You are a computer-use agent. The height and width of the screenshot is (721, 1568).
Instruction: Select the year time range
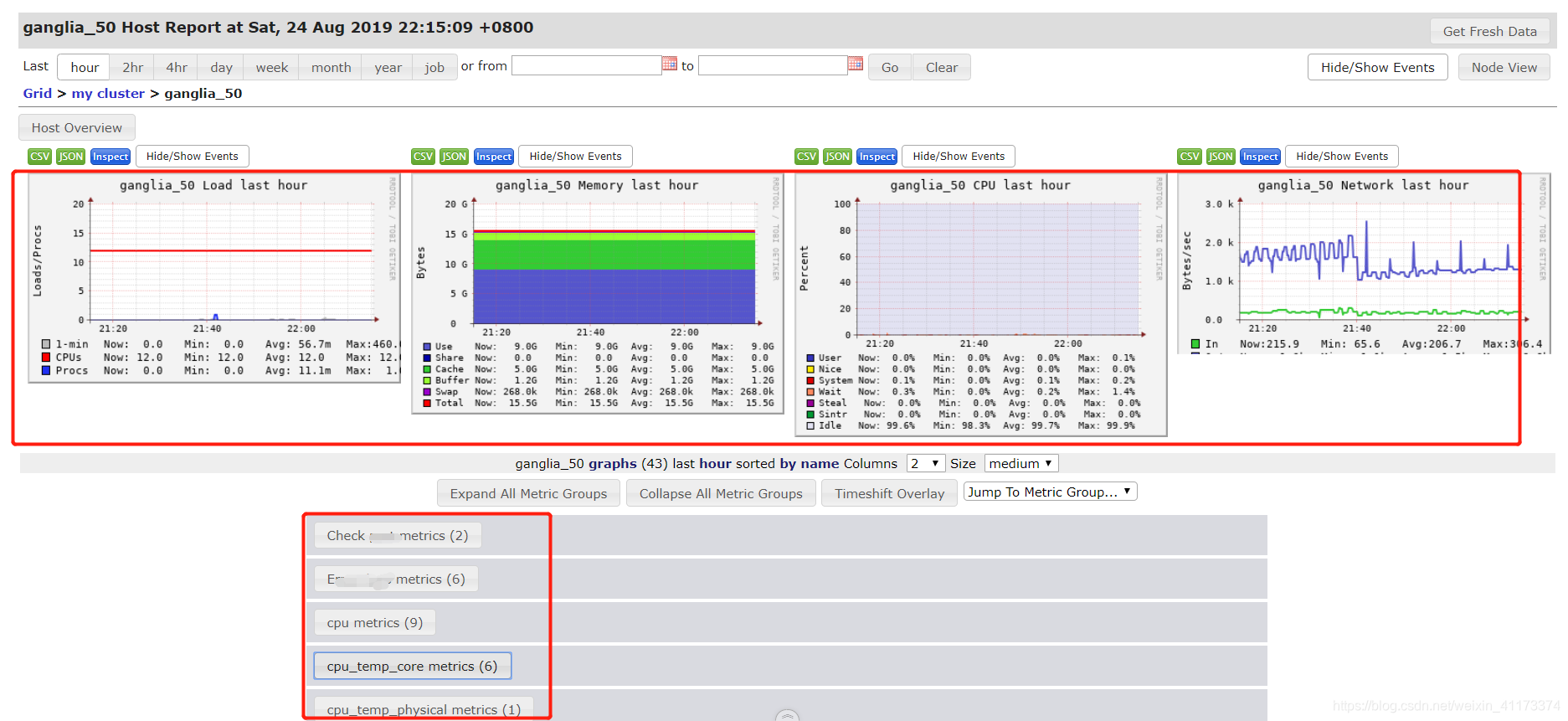pos(388,67)
